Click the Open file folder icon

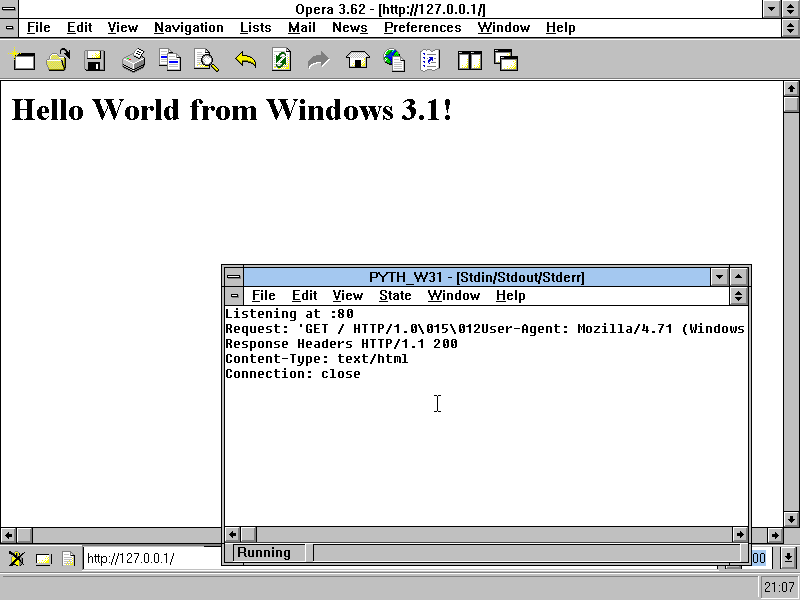tap(58, 61)
